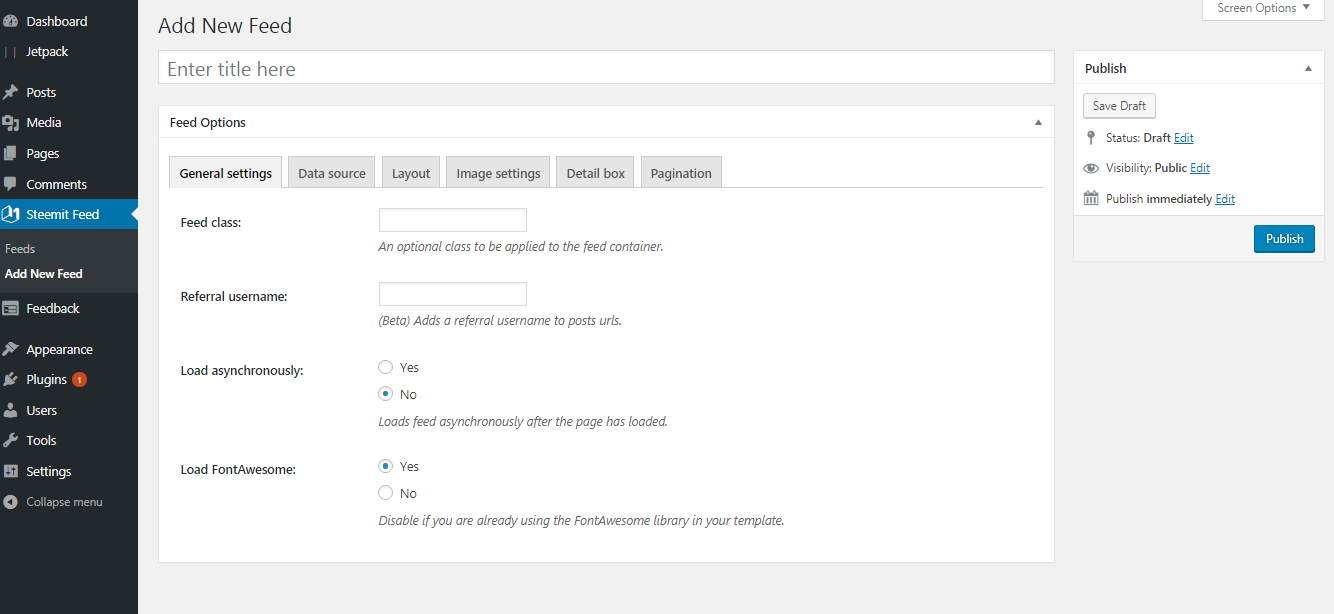Image resolution: width=1334 pixels, height=614 pixels.
Task: Click the Pages icon in sidebar
Action: click(x=10, y=154)
